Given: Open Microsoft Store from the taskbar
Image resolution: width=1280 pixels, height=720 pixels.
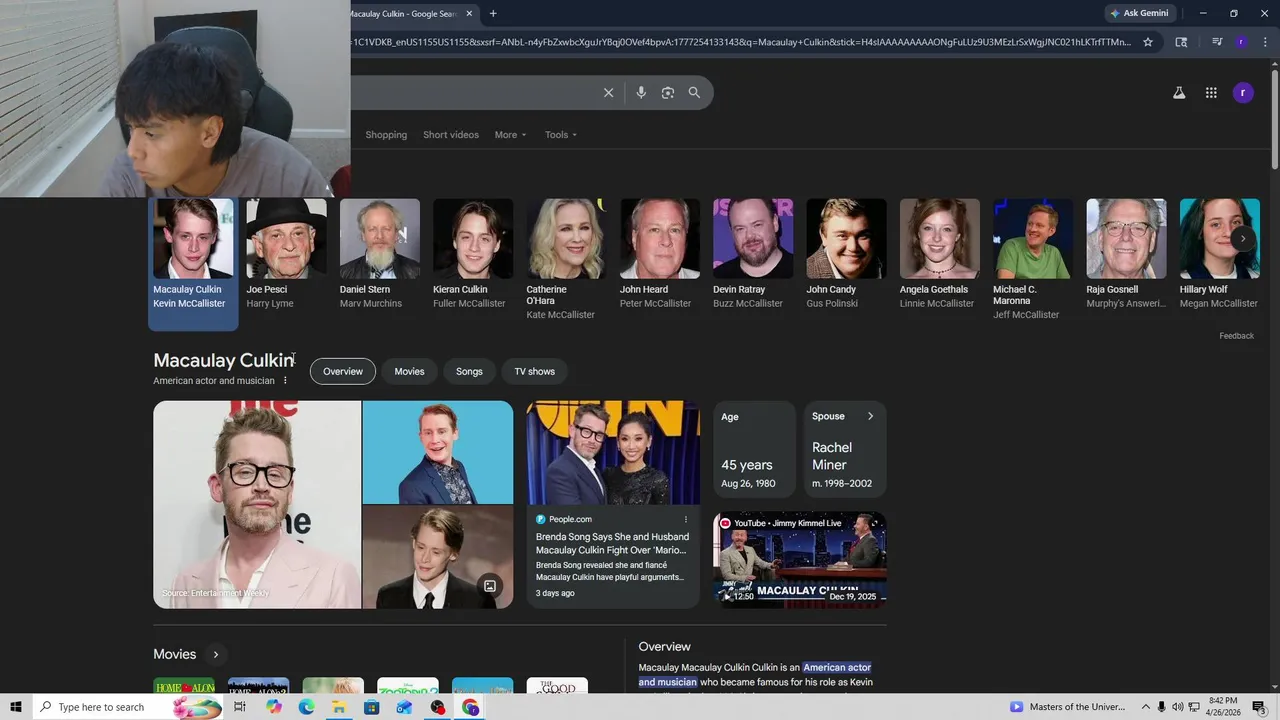Looking at the screenshot, I should [x=372, y=707].
